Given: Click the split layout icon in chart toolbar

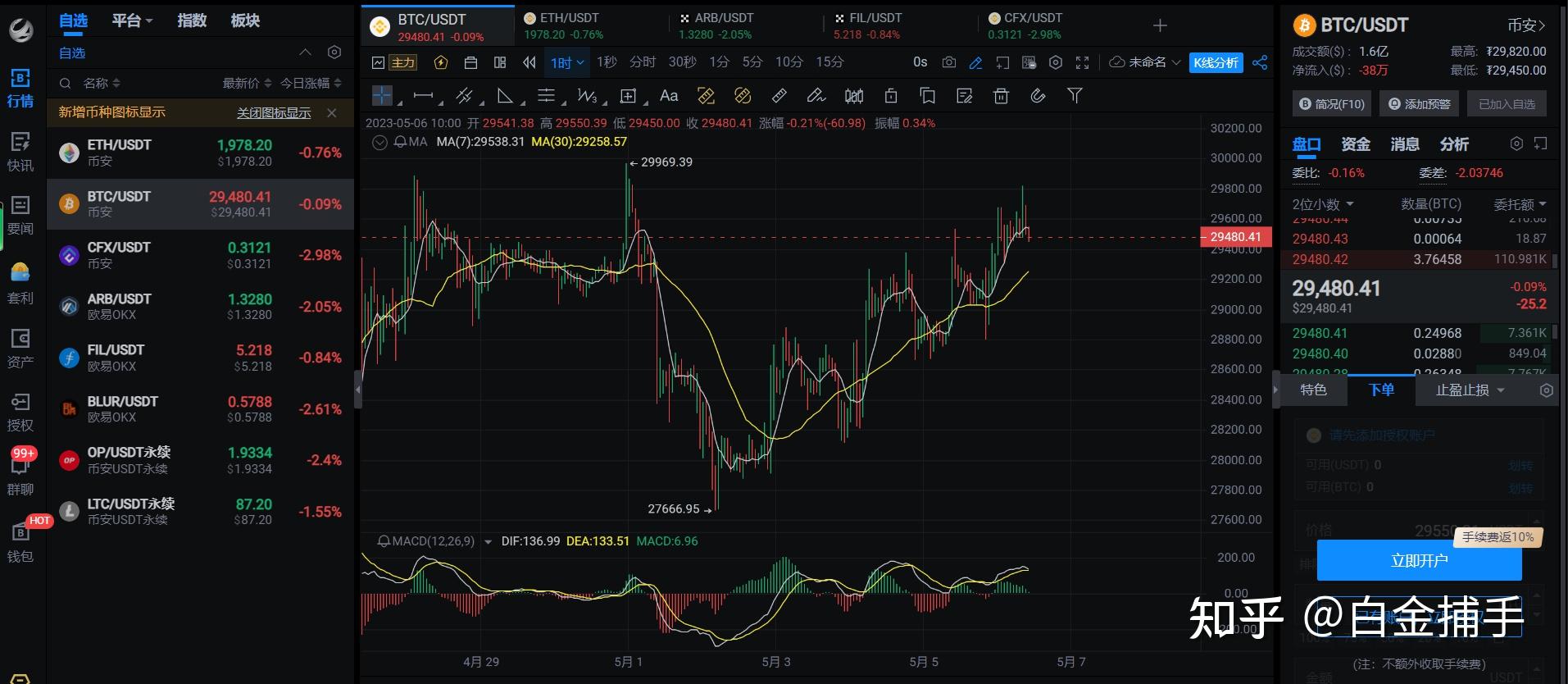Looking at the screenshot, I should [x=500, y=62].
